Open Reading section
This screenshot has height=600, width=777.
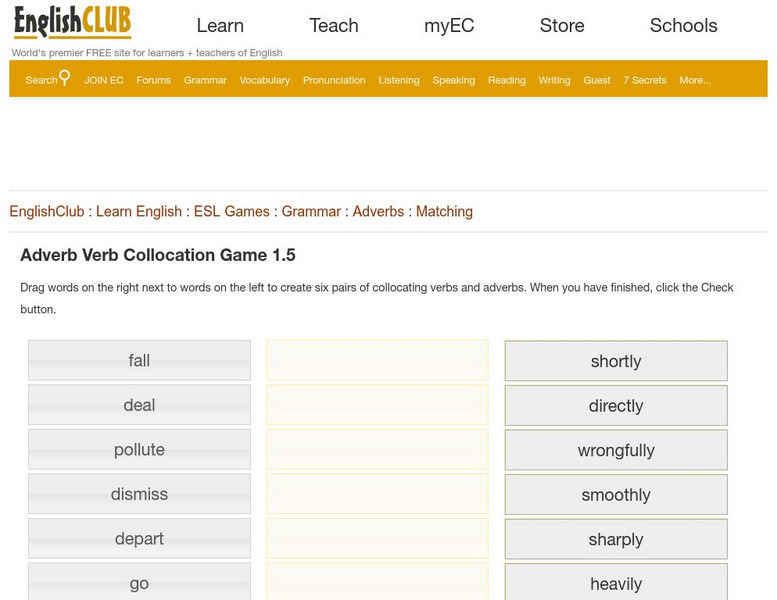click(x=506, y=80)
